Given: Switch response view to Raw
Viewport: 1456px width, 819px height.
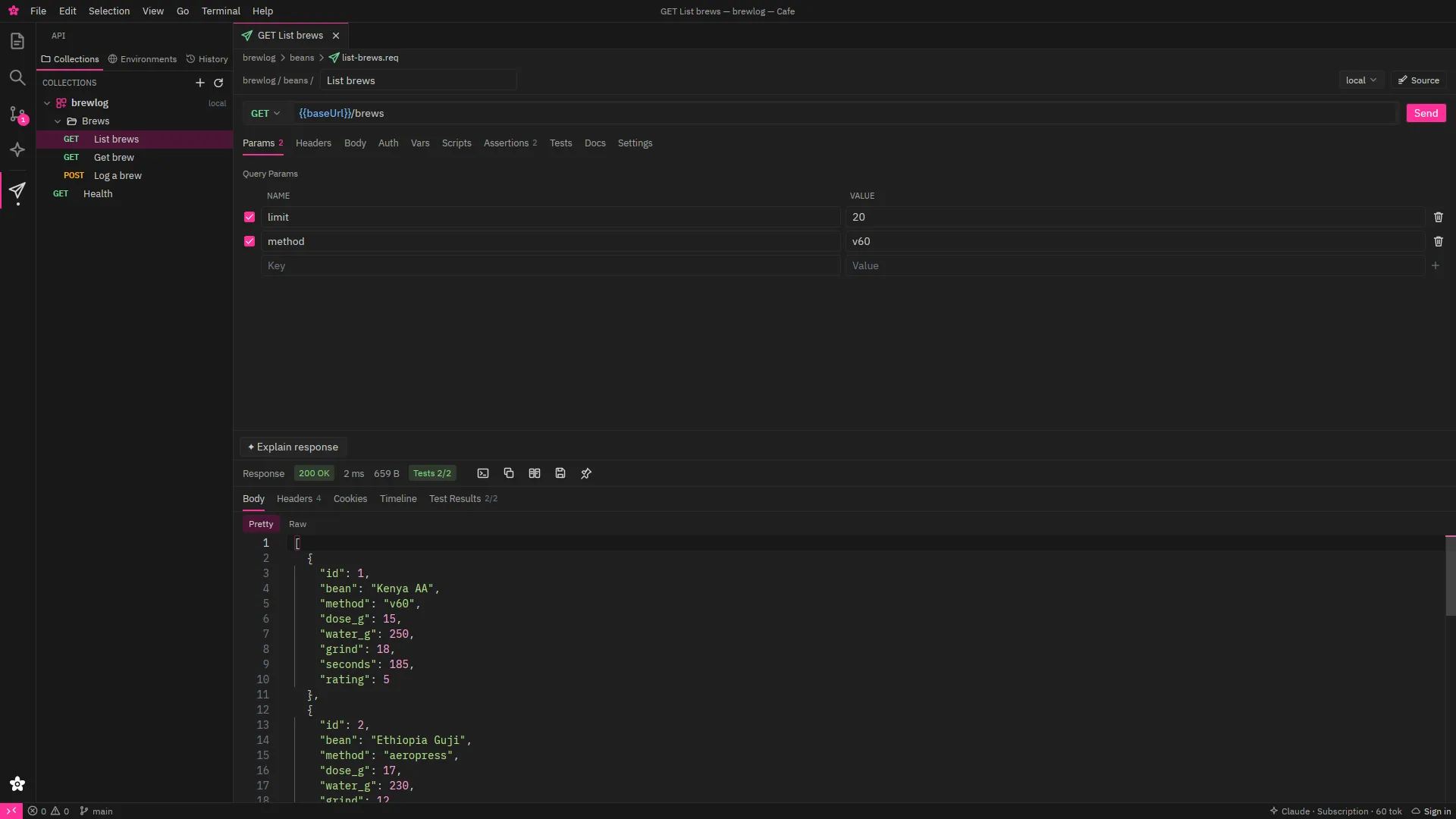Looking at the screenshot, I should (297, 524).
